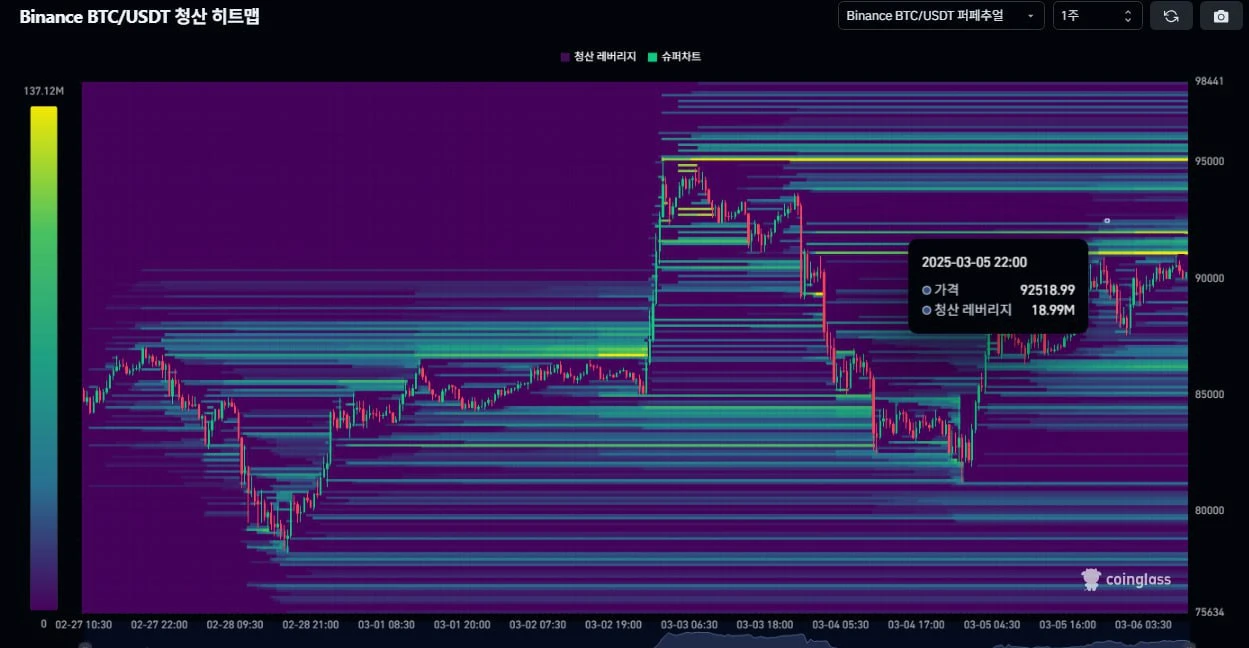Click the 03-01 08:30 time label
Screen dimensions: 1249x648
pyautogui.click(x=387, y=624)
